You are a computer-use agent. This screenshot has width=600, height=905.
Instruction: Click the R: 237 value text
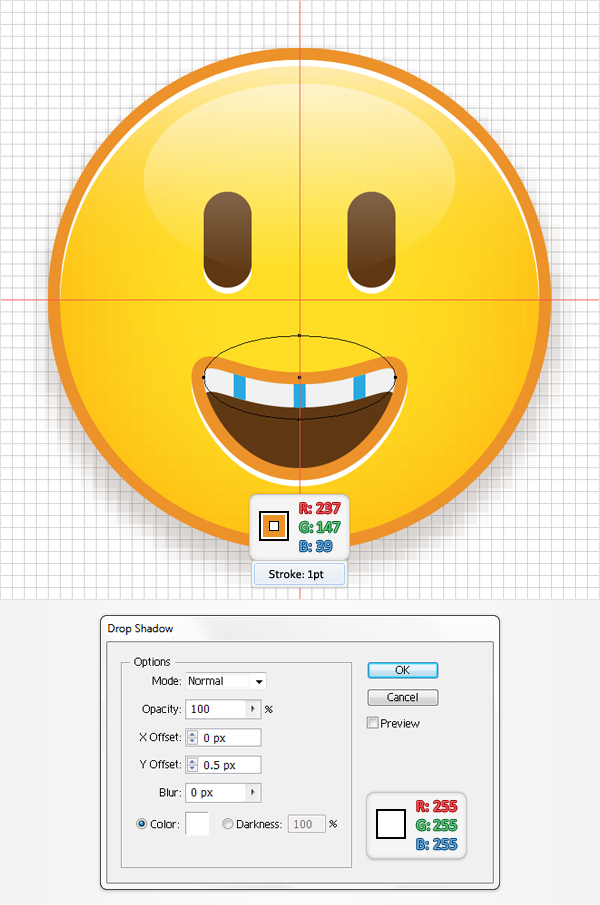click(320, 508)
